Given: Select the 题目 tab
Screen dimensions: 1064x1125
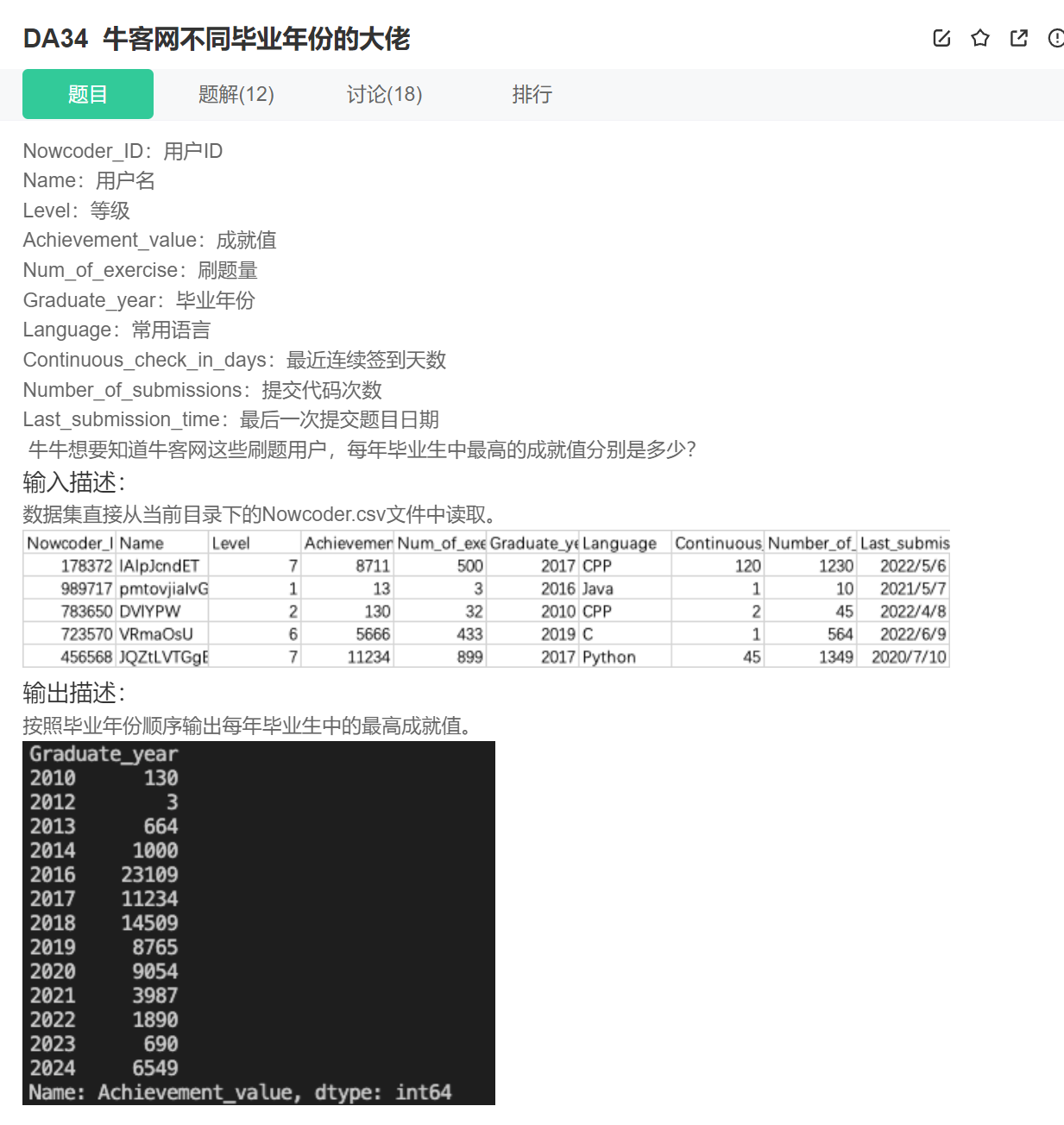Looking at the screenshot, I should click(88, 94).
